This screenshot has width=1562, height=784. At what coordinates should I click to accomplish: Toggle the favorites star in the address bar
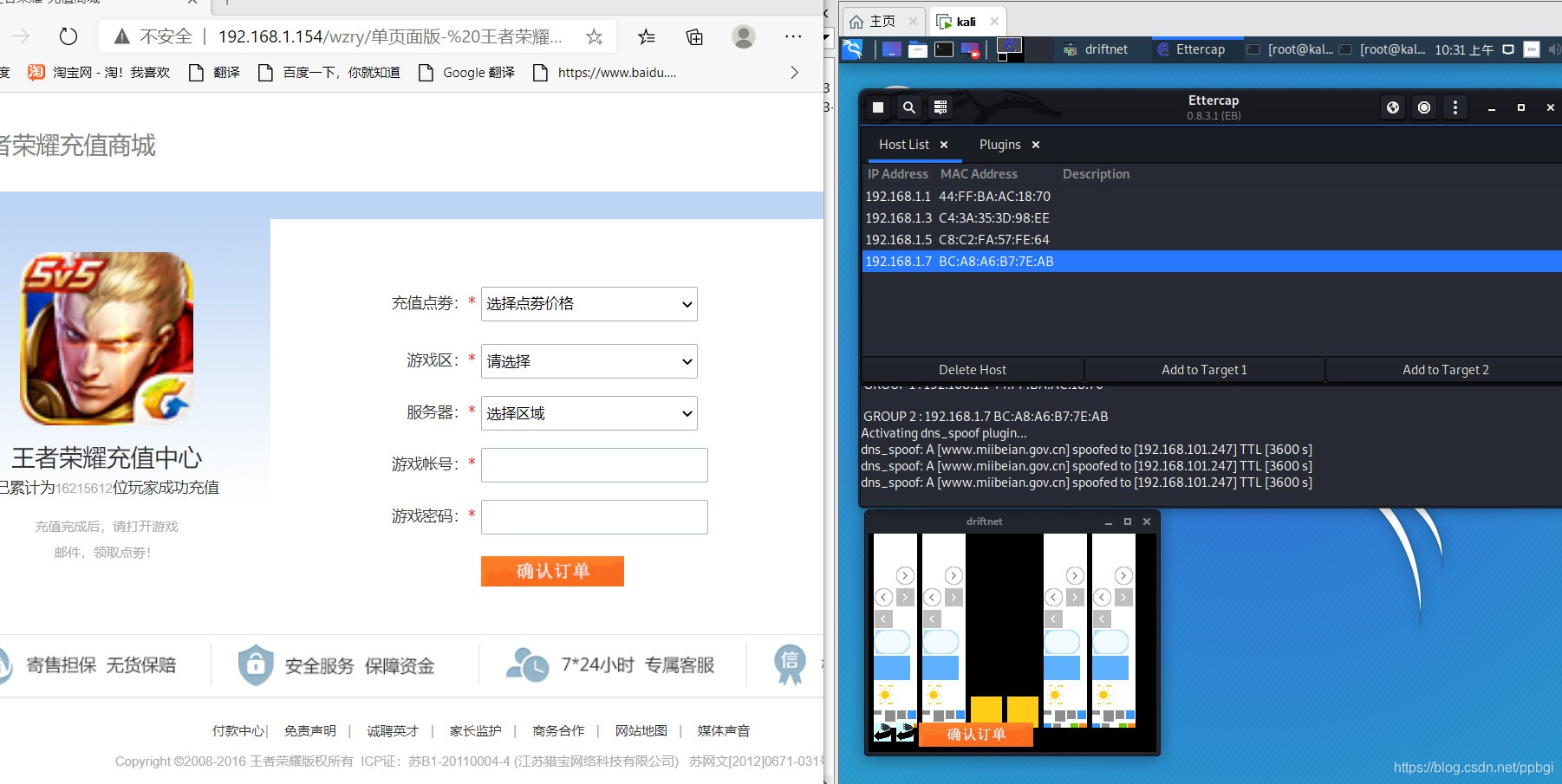coord(594,36)
